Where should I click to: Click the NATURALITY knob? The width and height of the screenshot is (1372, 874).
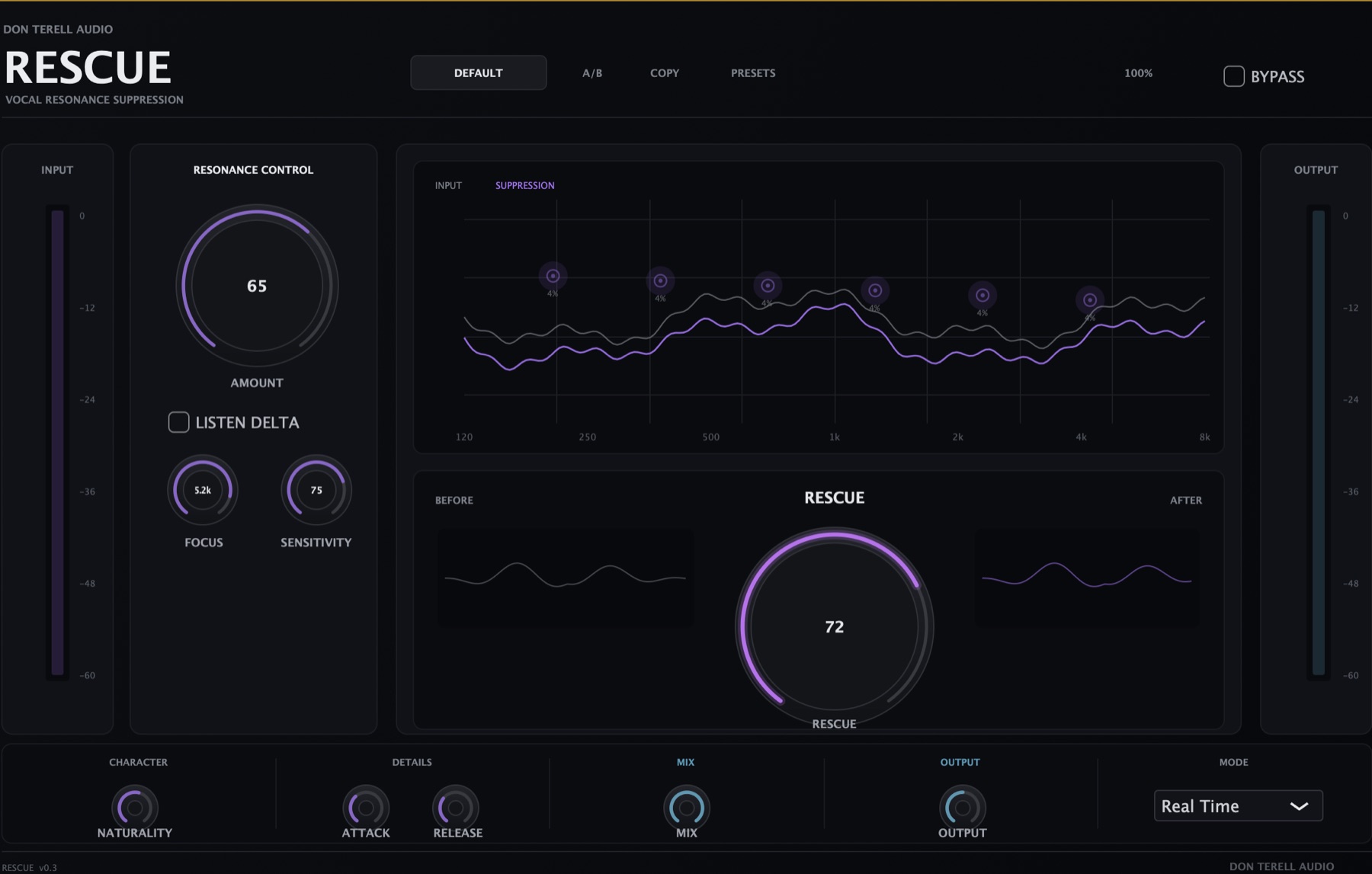(135, 807)
